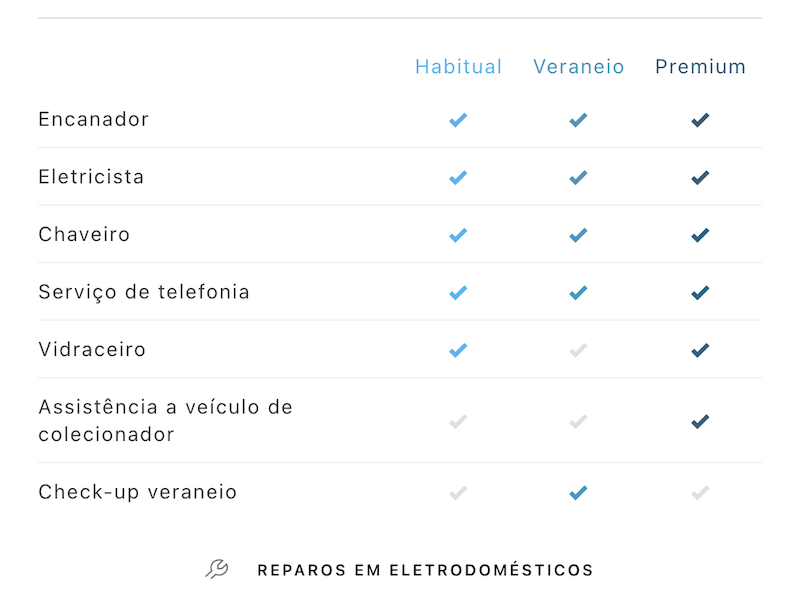
Task: Select the Veraneio plan column header
Action: click(x=579, y=67)
